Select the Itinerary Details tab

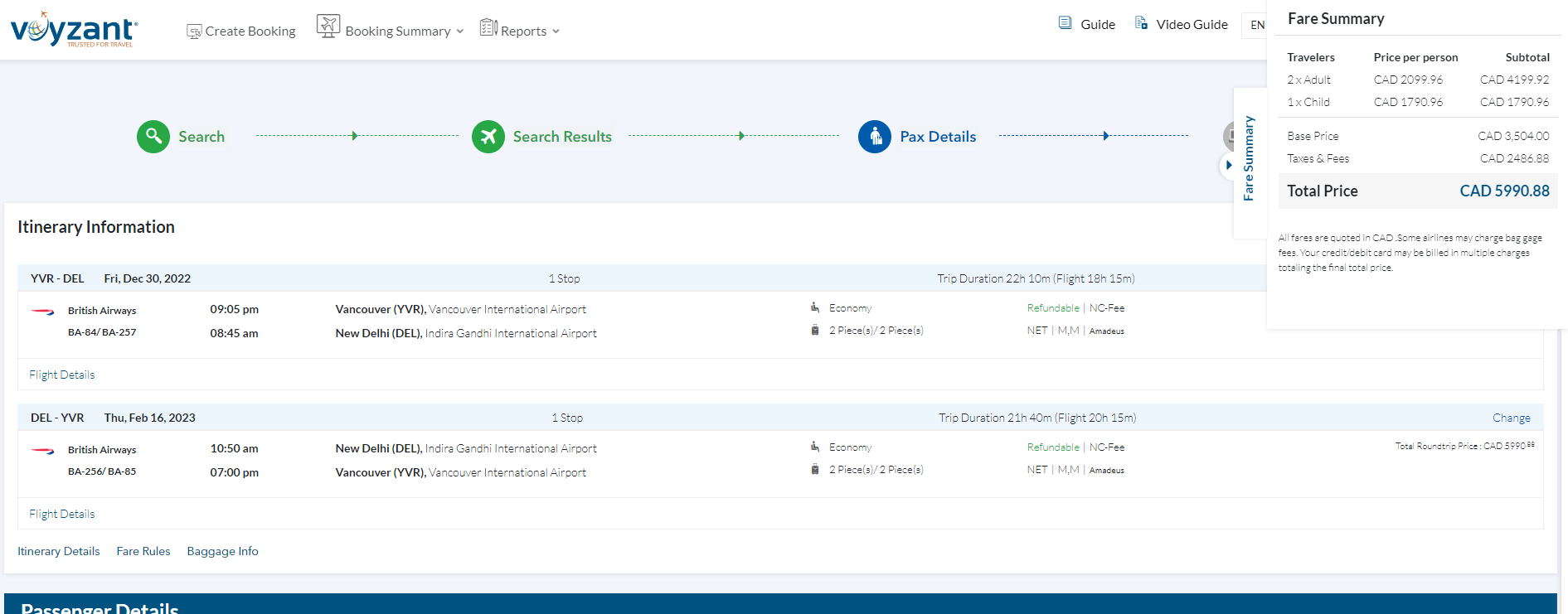pyautogui.click(x=58, y=551)
